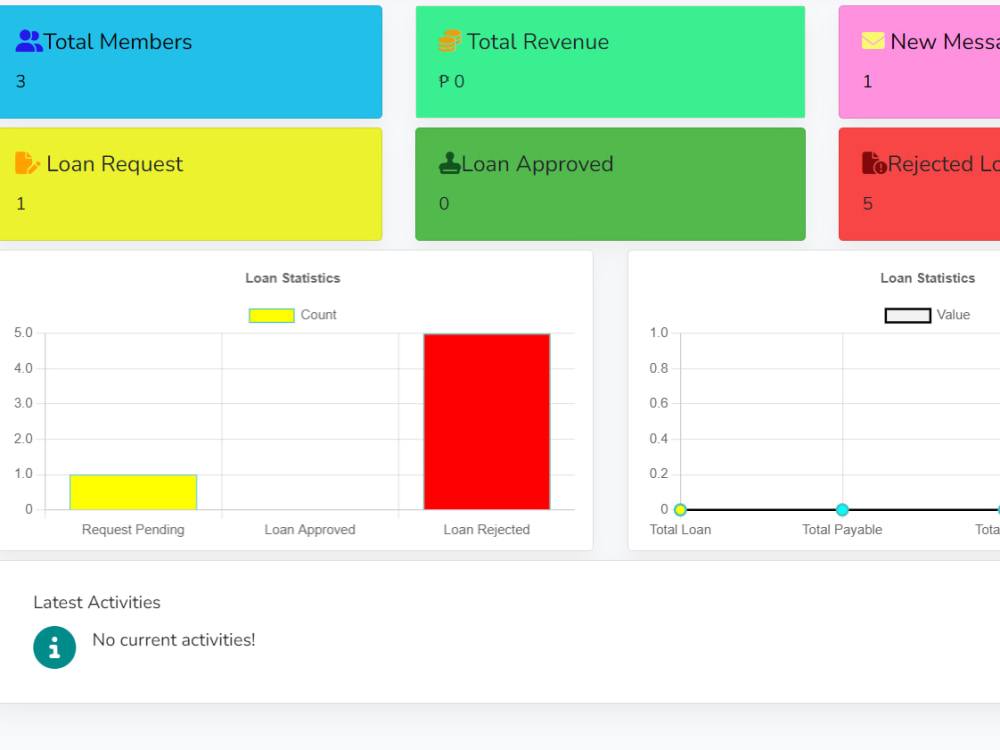Click the line chart Loan Statistics title
The width and height of the screenshot is (1000, 750).
point(928,278)
